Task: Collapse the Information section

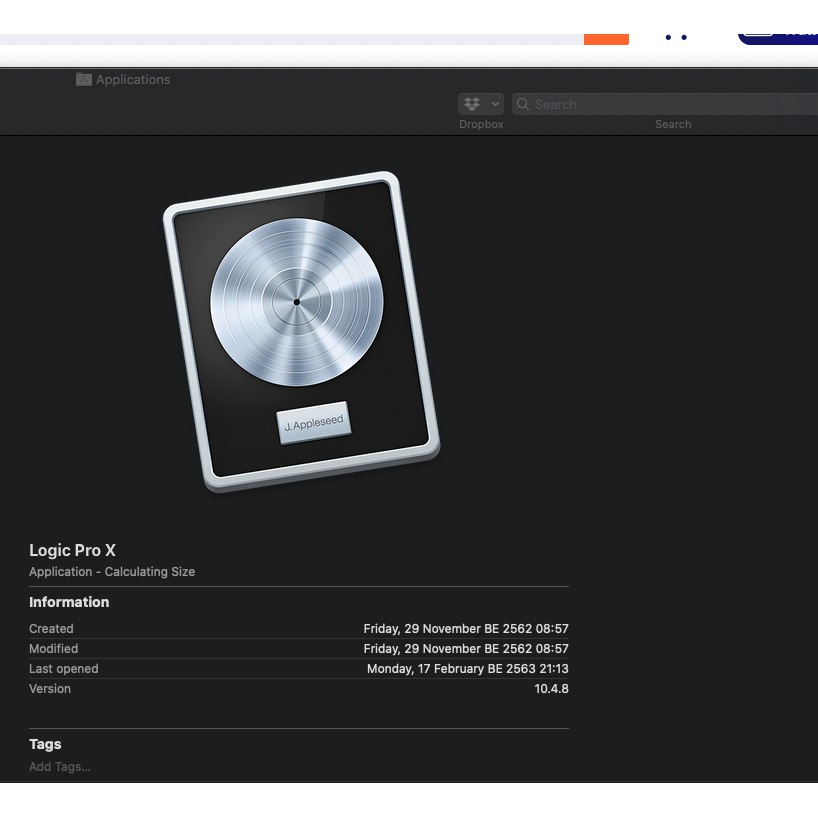Action: (69, 602)
